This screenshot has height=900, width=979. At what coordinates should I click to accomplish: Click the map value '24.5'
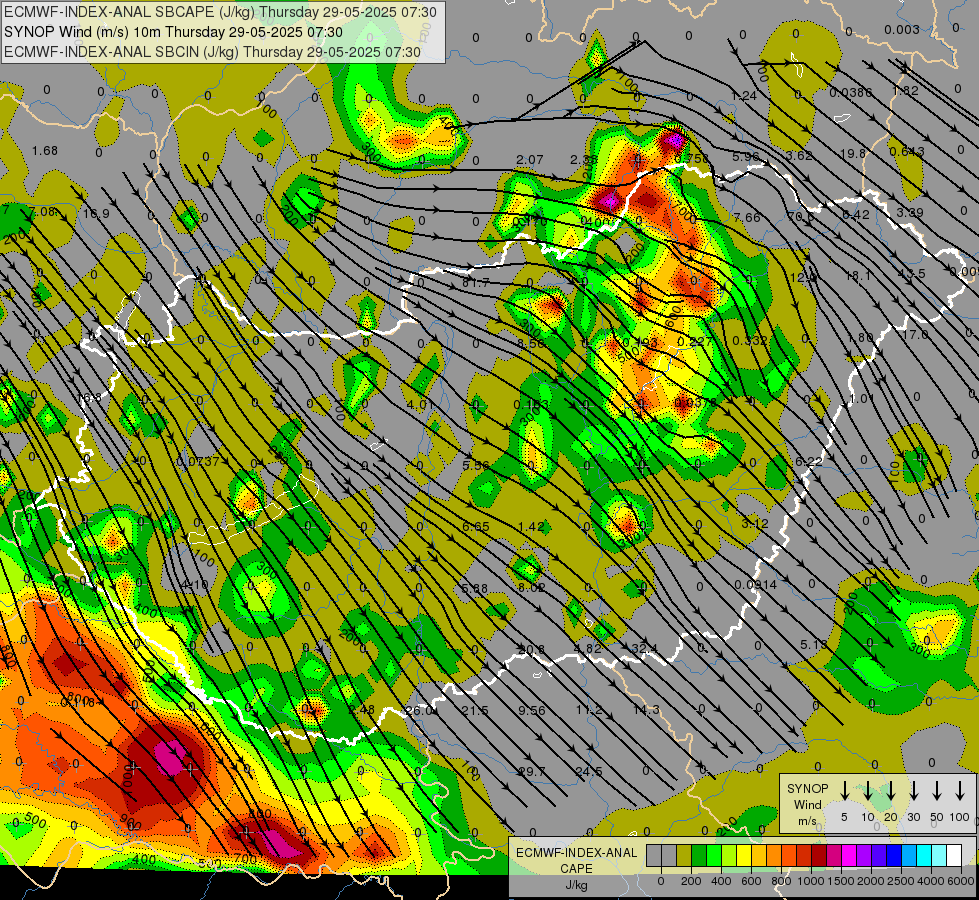tap(589, 771)
